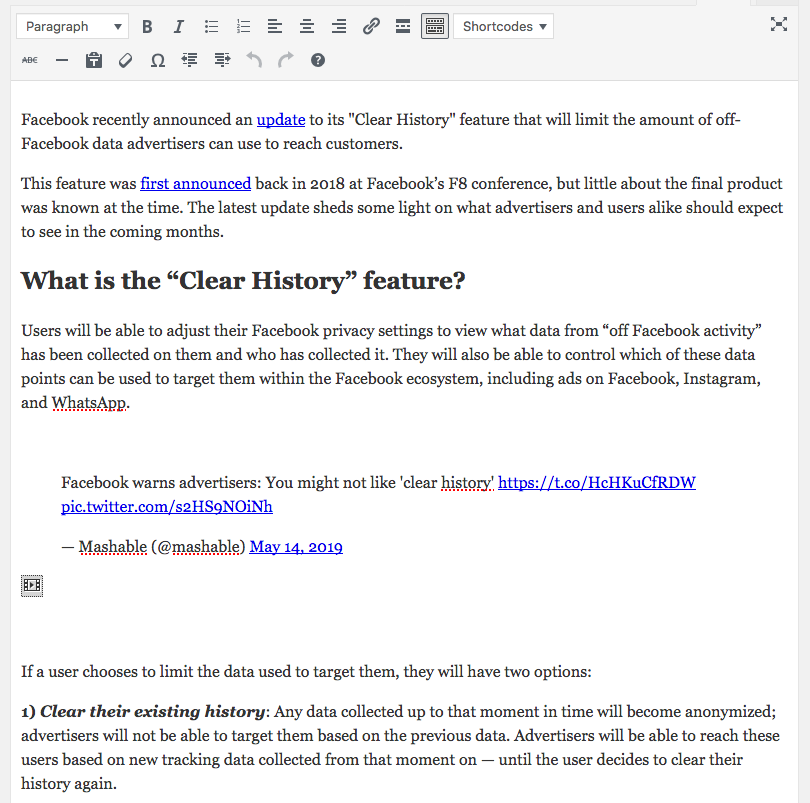Undo the last edit
Image resolution: width=810 pixels, height=803 pixels.
(x=254, y=60)
